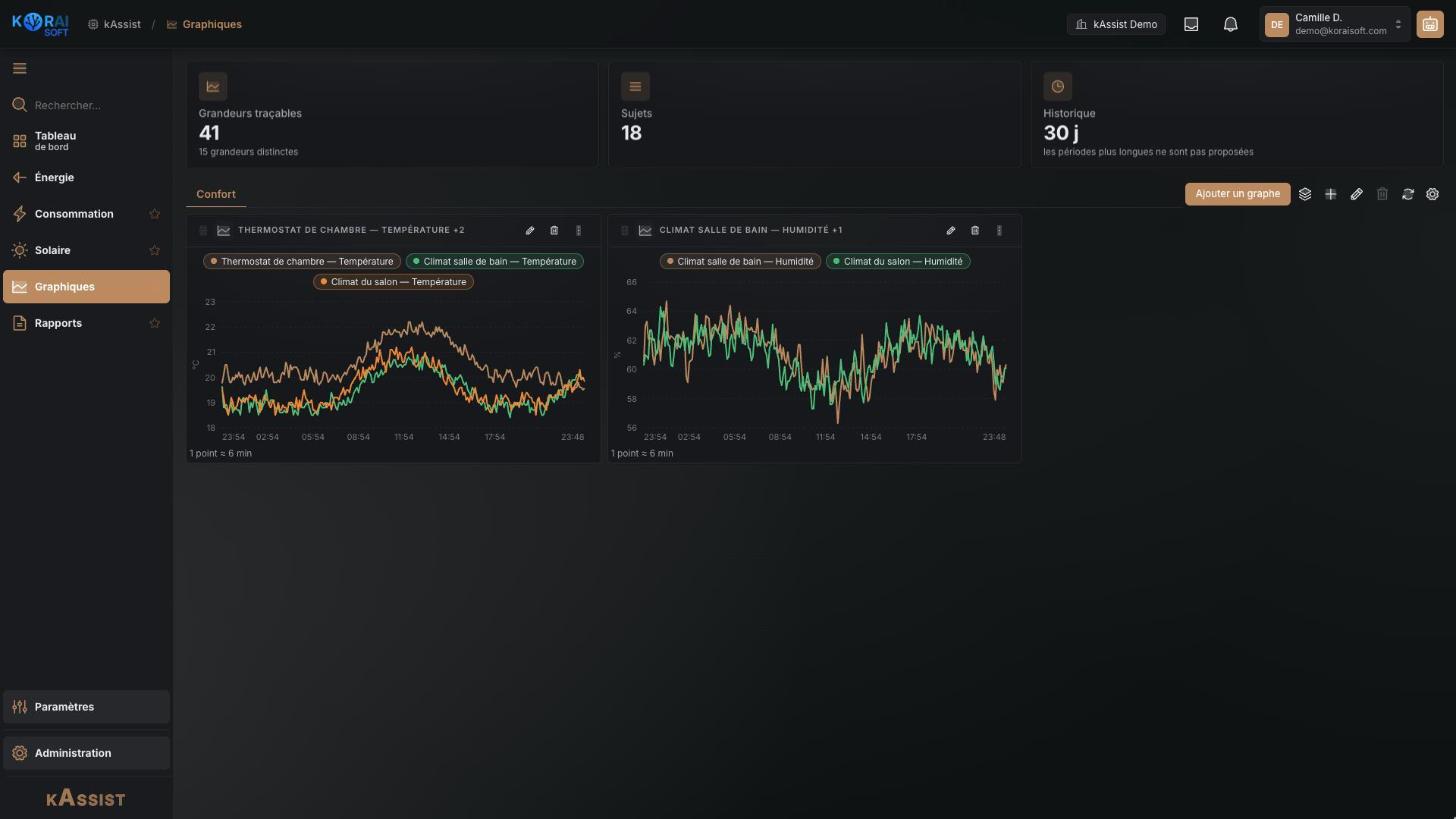Open more options for Thermostat de chambre graph

point(578,230)
